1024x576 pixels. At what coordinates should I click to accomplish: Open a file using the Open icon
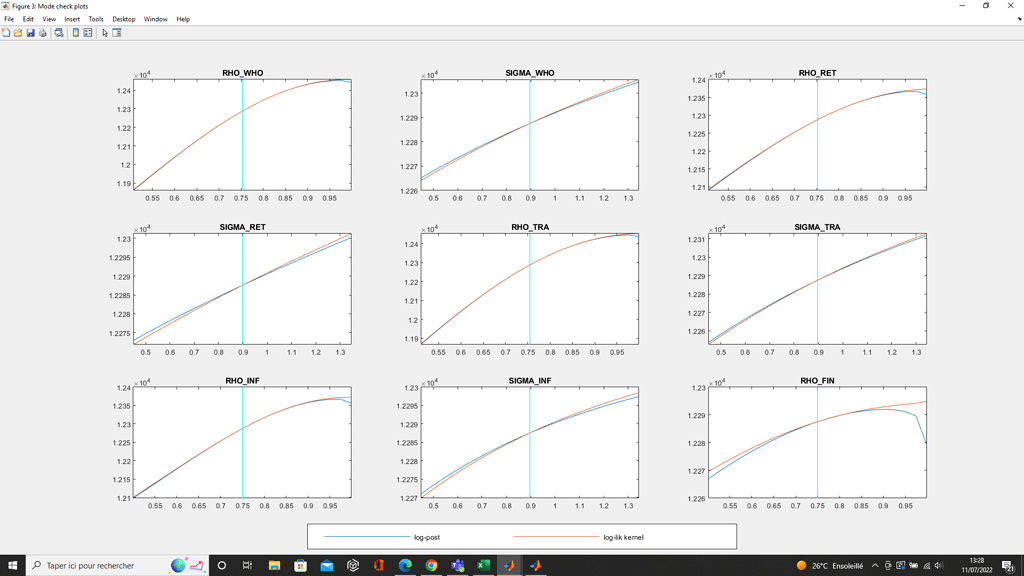click(19, 32)
